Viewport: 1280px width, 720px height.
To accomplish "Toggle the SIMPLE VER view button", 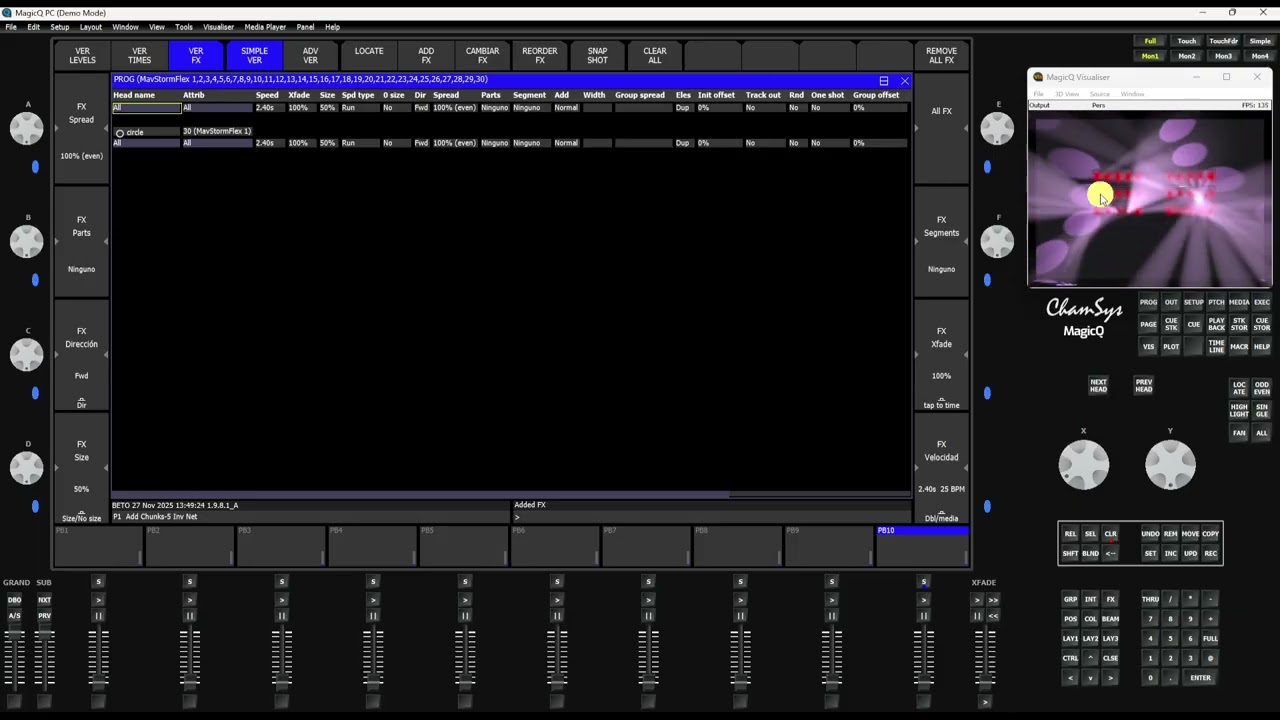I will click(254, 55).
